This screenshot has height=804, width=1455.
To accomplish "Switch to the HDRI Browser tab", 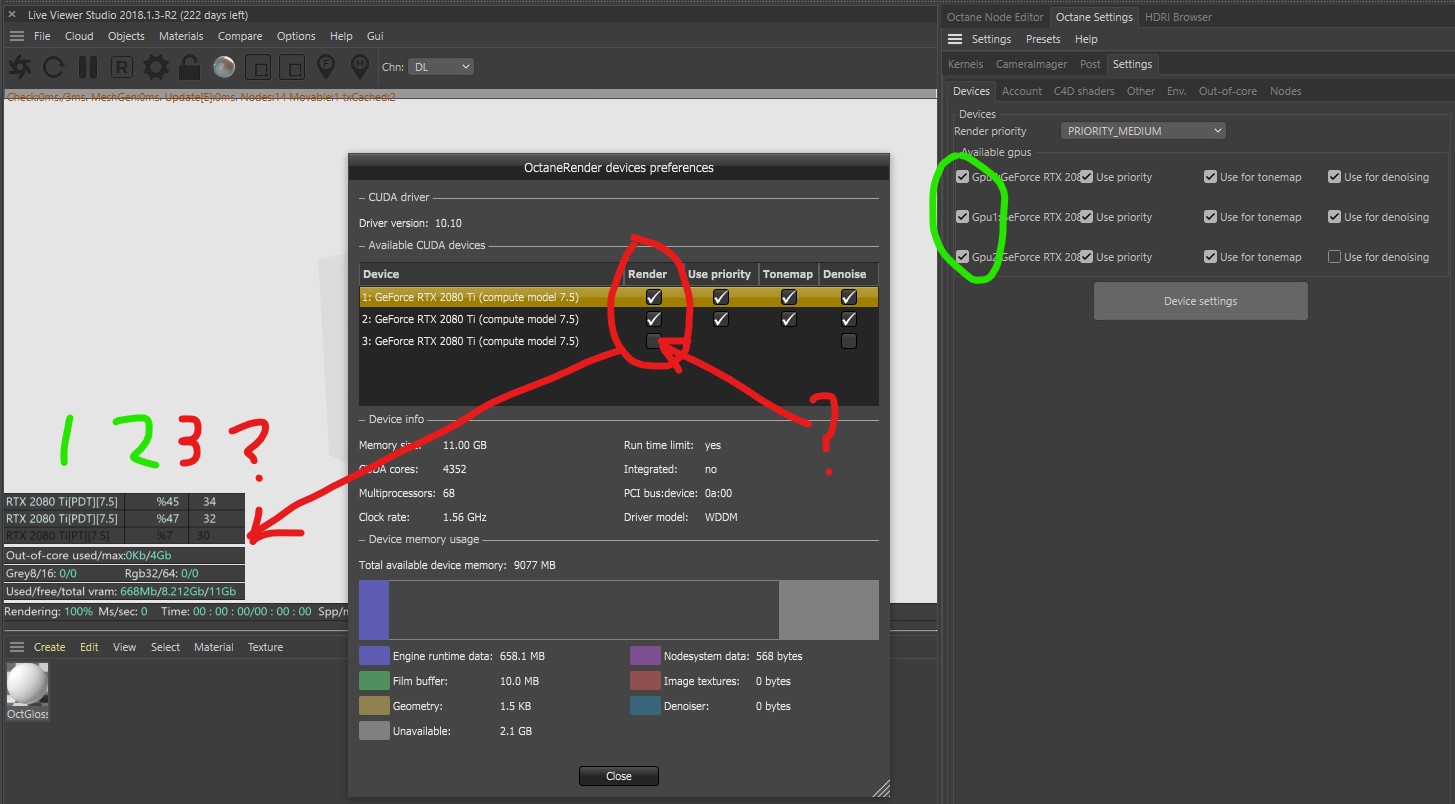I will click(1180, 17).
